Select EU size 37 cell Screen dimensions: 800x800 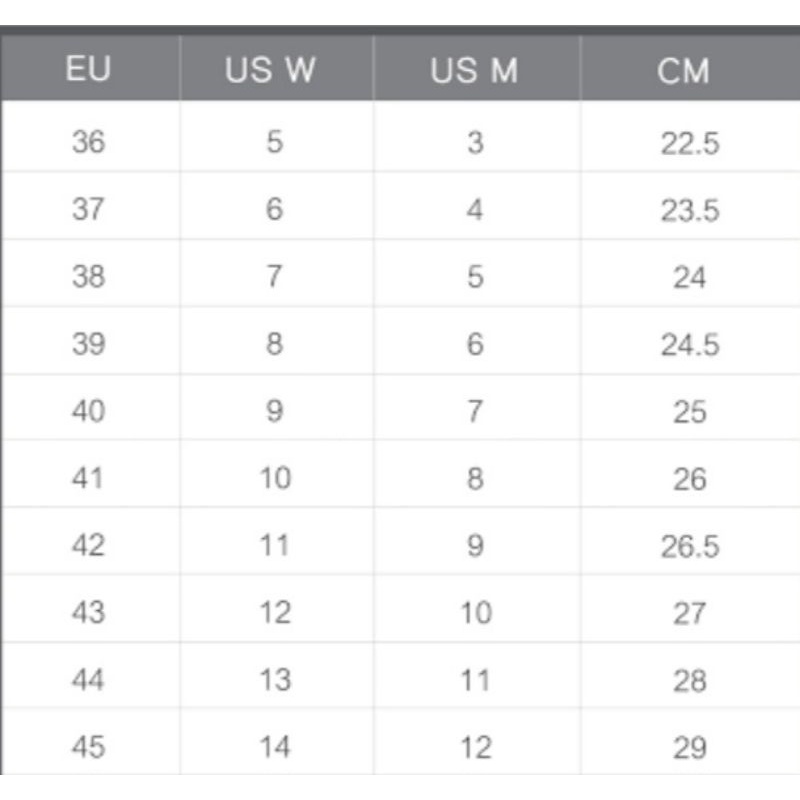click(89, 209)
